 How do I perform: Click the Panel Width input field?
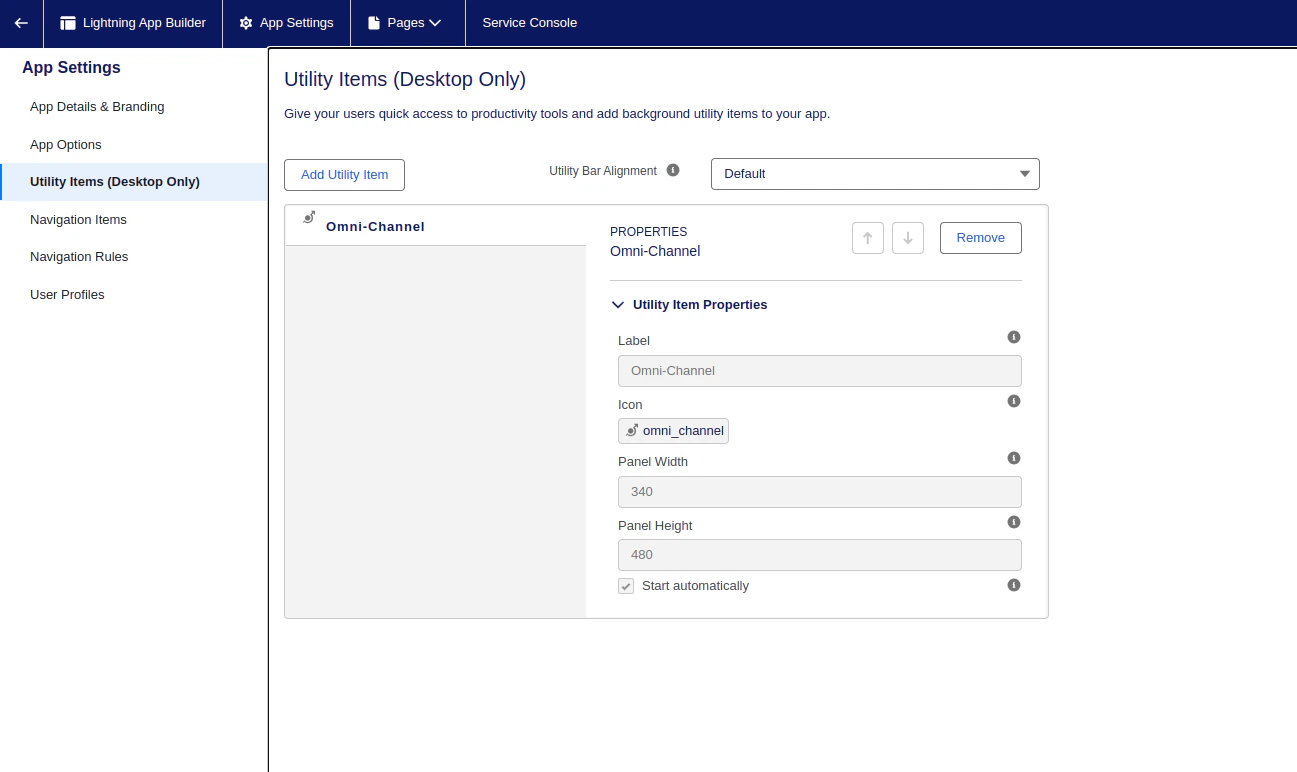(820, 492)
